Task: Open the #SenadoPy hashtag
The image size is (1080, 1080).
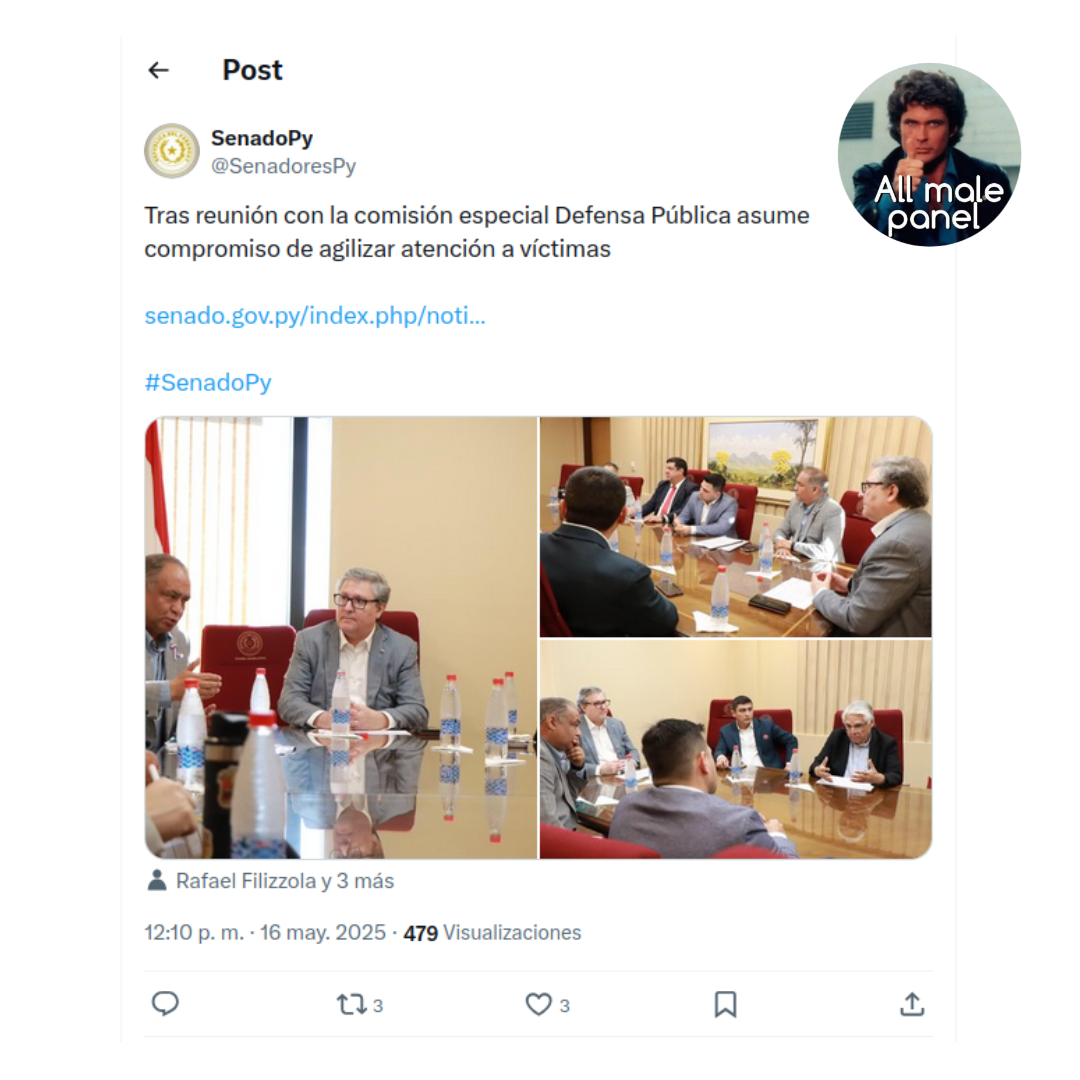Action: tap(208, 382)
